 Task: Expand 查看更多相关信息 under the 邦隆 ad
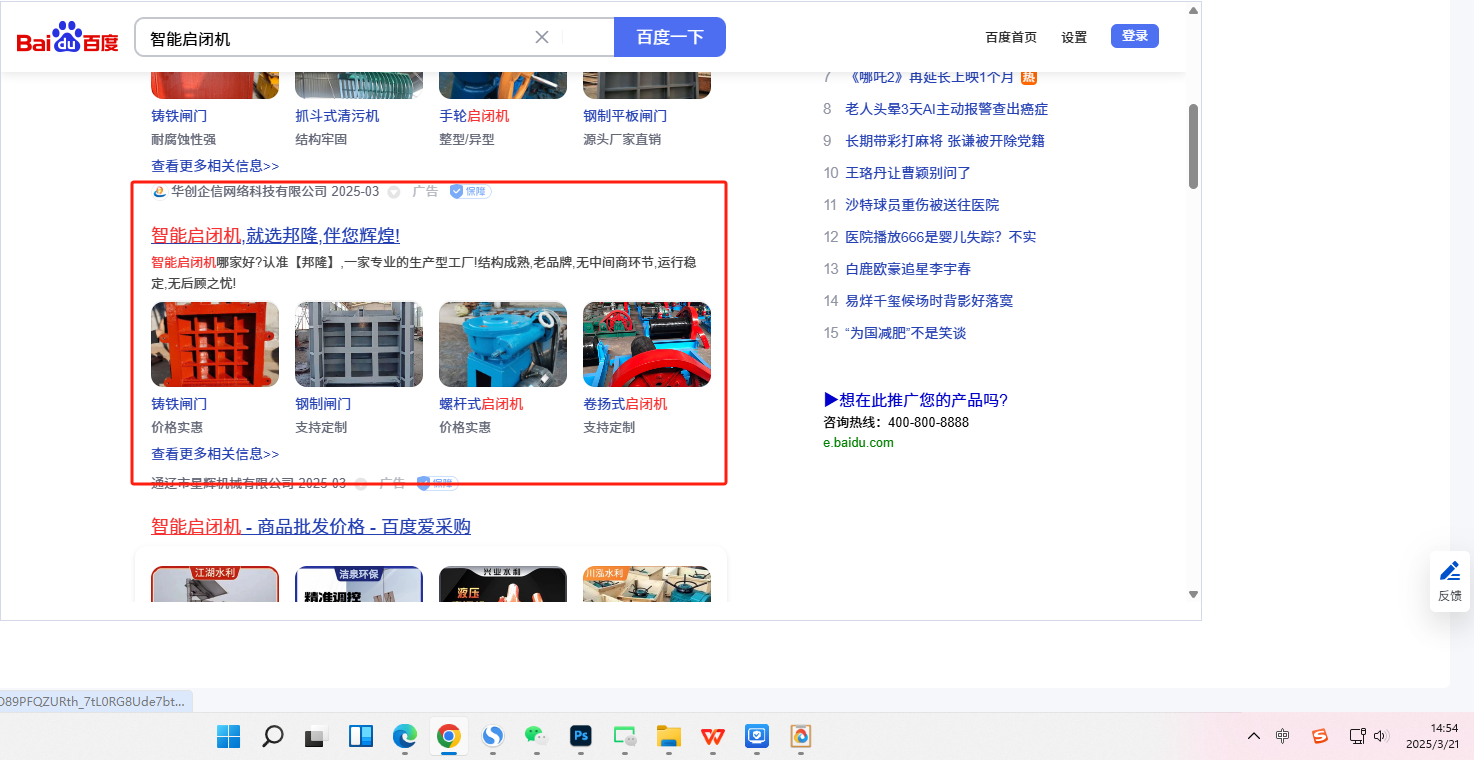(215, 453)
